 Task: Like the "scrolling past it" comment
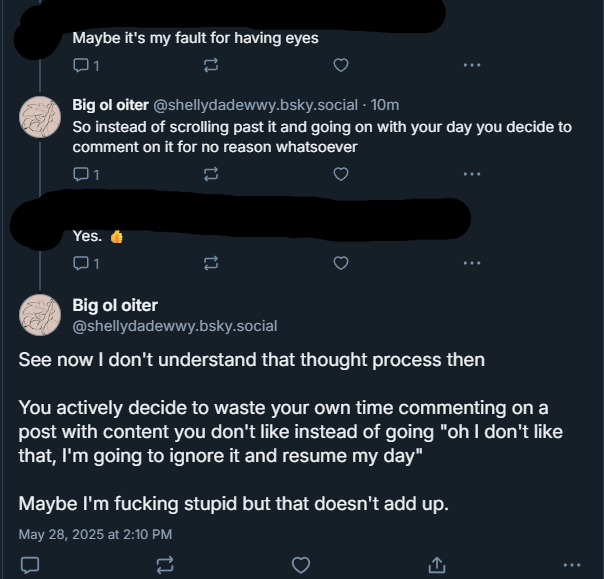[340, 174]
